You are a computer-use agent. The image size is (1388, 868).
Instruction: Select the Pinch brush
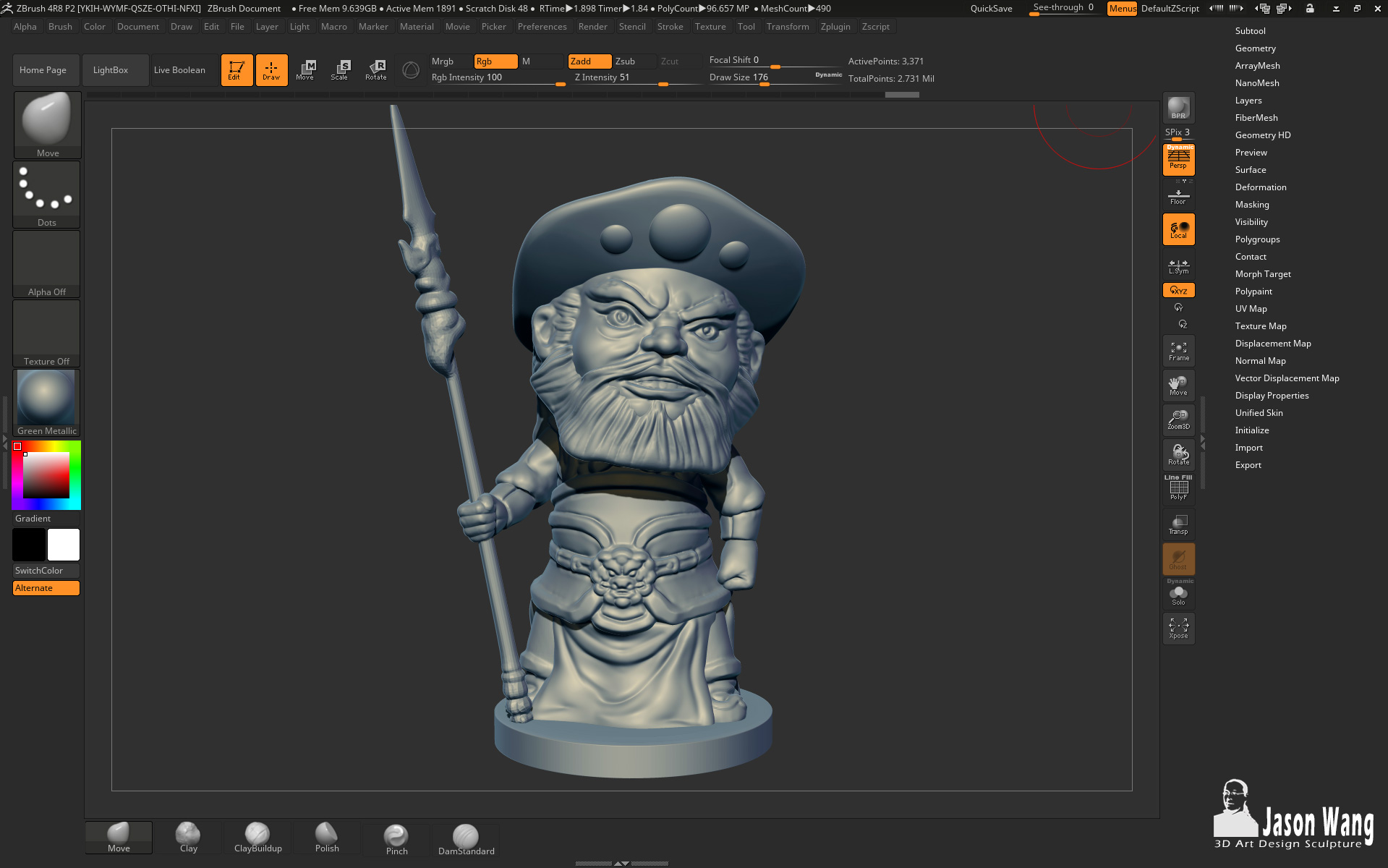[x=396, y=840]
